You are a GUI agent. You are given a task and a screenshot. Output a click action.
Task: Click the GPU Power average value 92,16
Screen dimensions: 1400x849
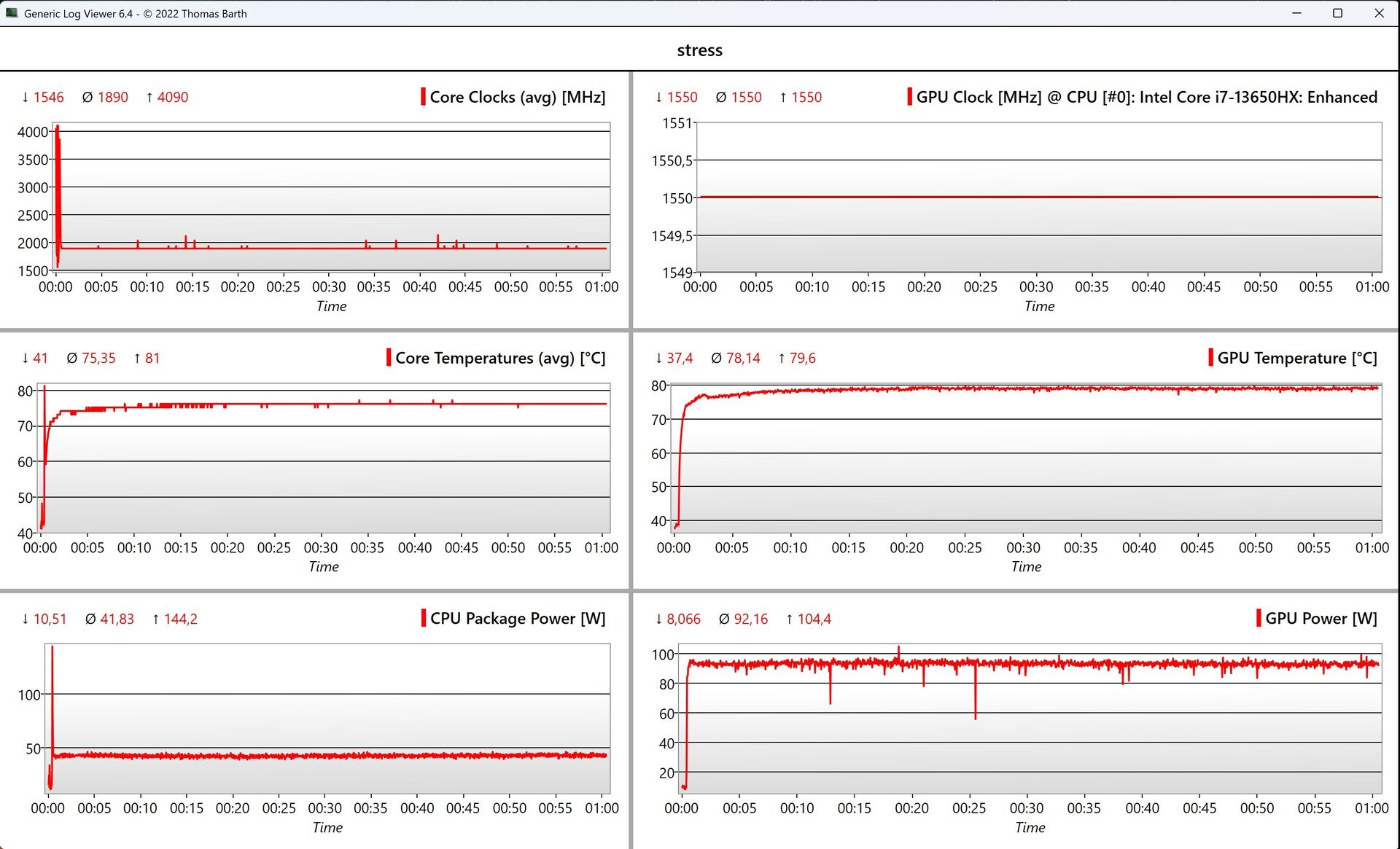point(750,619)
